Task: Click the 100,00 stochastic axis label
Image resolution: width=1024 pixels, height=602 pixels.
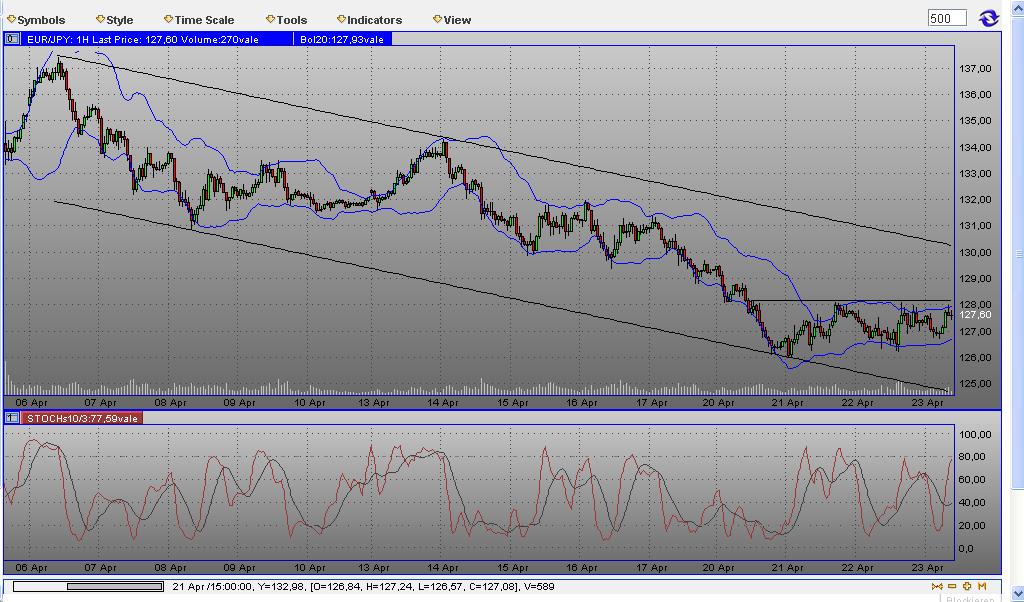Action: pos(975,434)
